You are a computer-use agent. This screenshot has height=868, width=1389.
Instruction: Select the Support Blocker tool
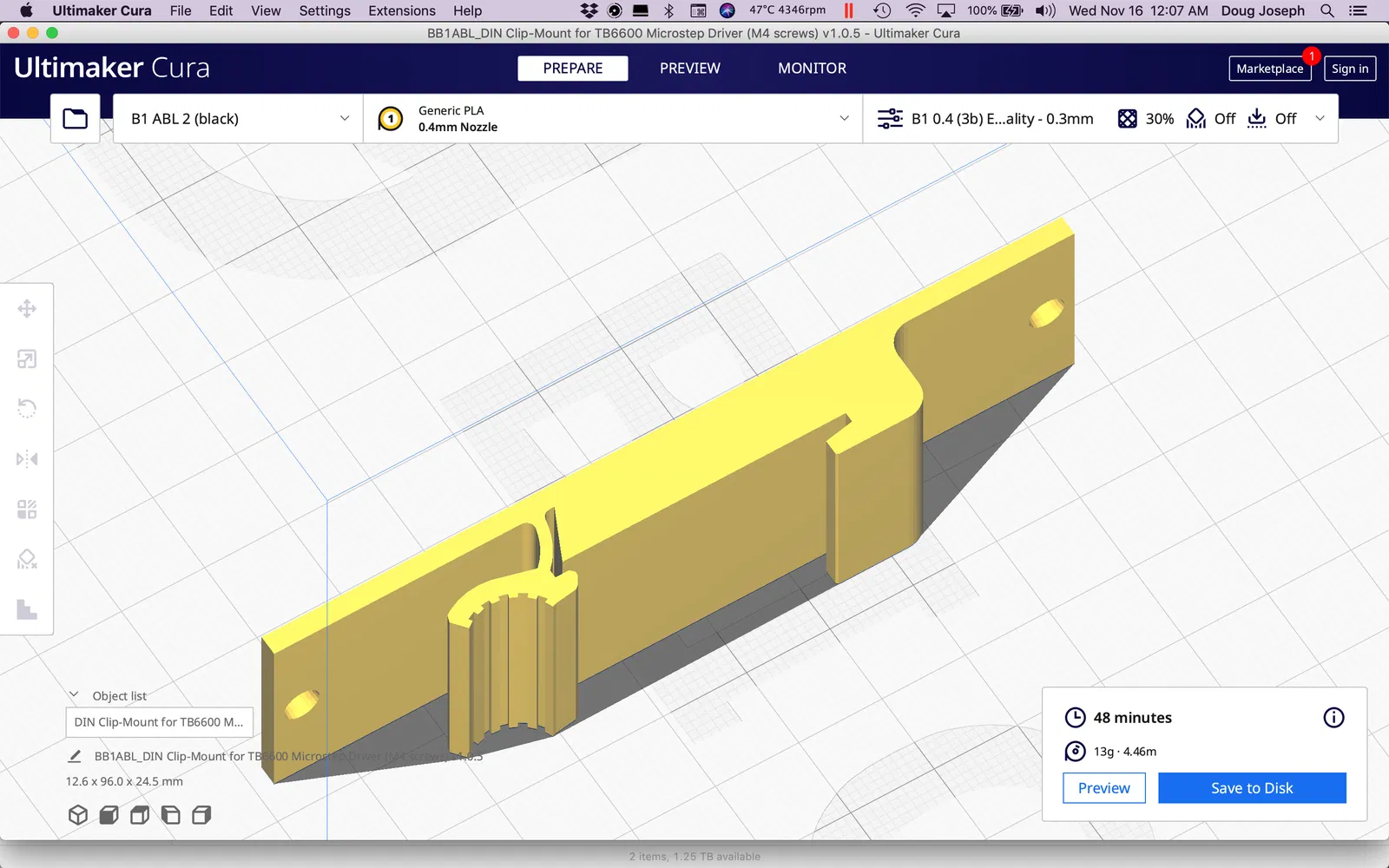pos(27,559)
